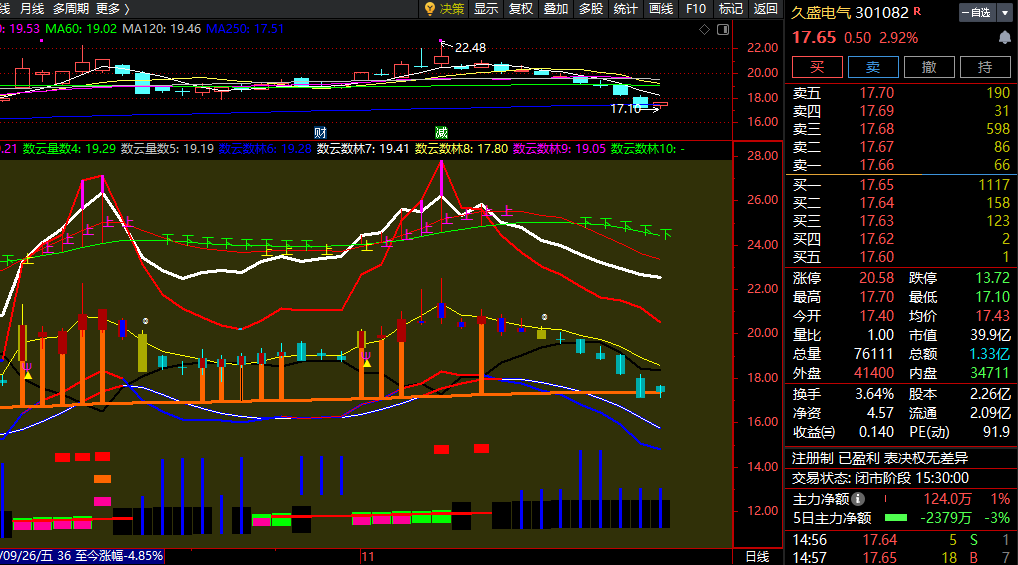Click the 至今涨幅-4.85% date status bar
This screenshot has height=565, width=1018.
coord(82,556)
